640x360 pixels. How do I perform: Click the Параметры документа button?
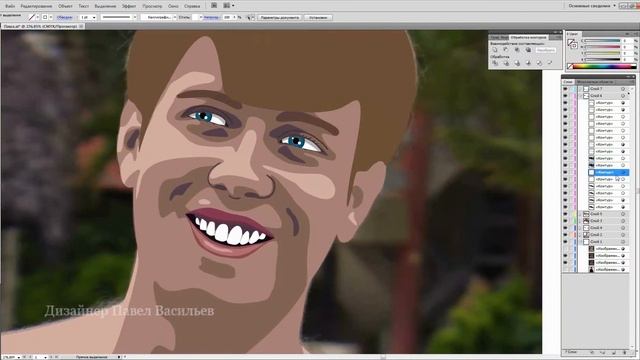(280, 17)
